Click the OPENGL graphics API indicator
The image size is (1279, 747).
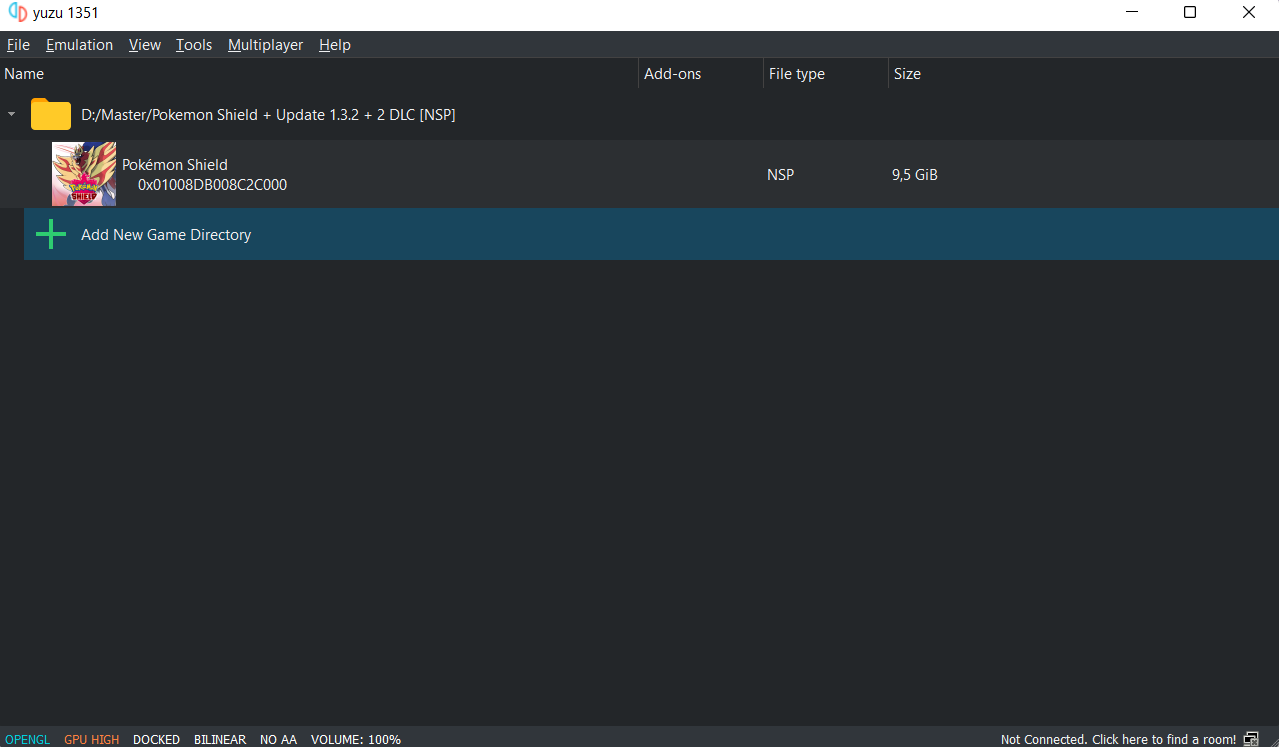tap(27, 739)
